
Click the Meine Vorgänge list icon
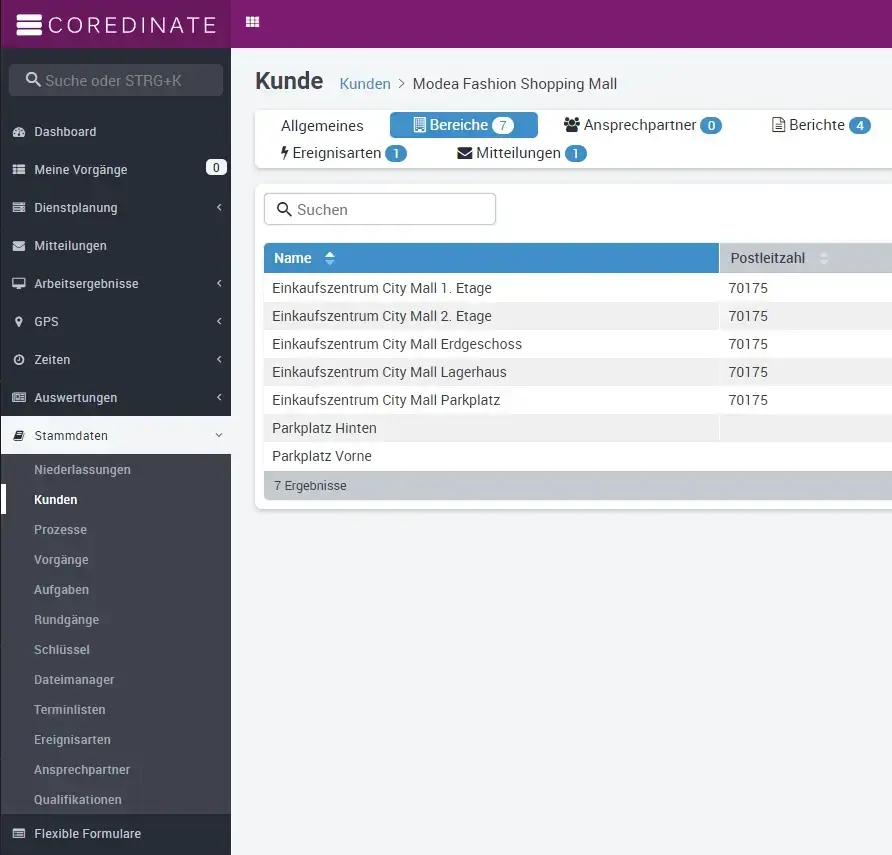[x=18, y=170]
